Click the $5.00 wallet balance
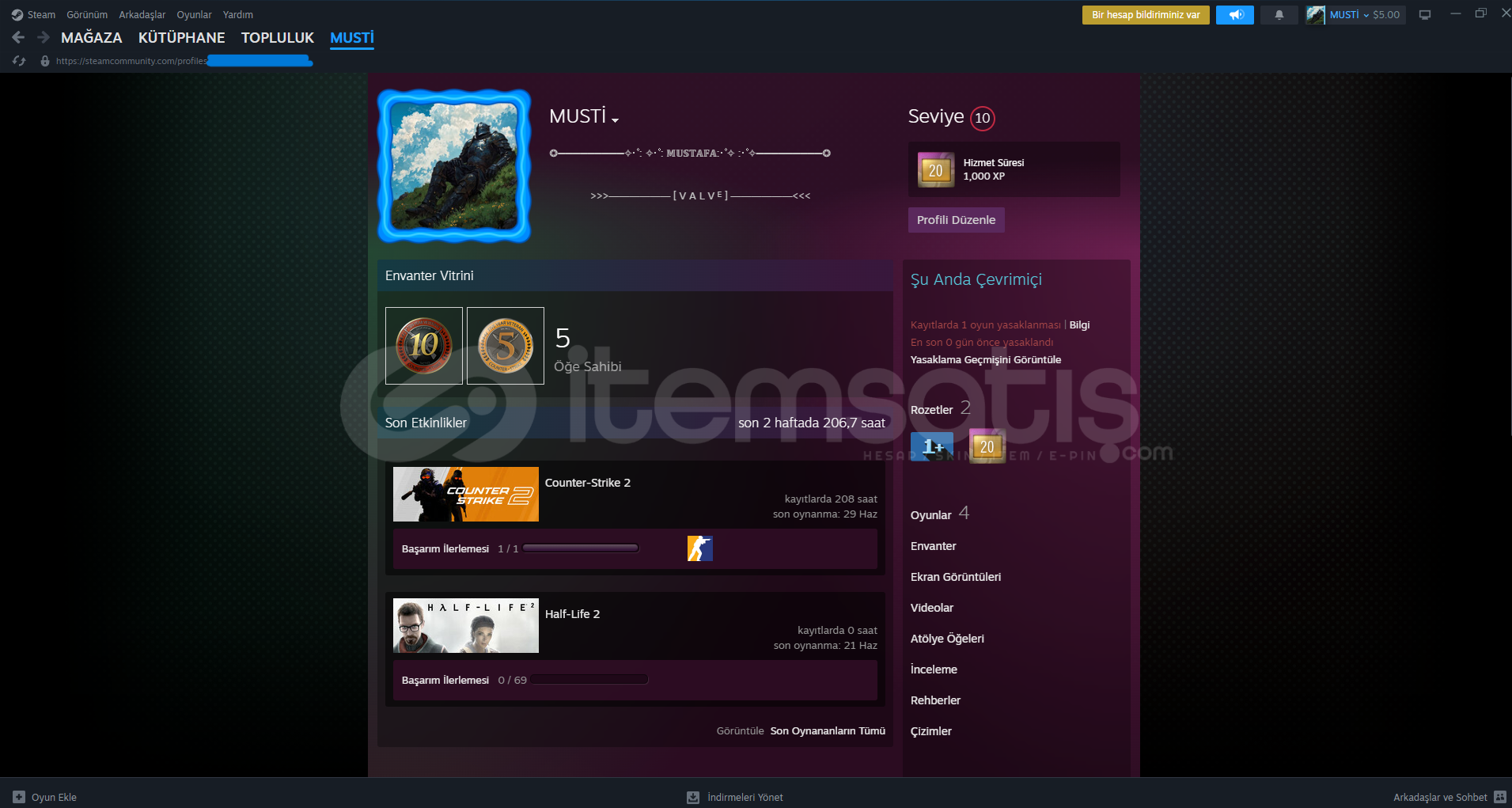The image size is (1512, 808). click(x=1386, y=15)
